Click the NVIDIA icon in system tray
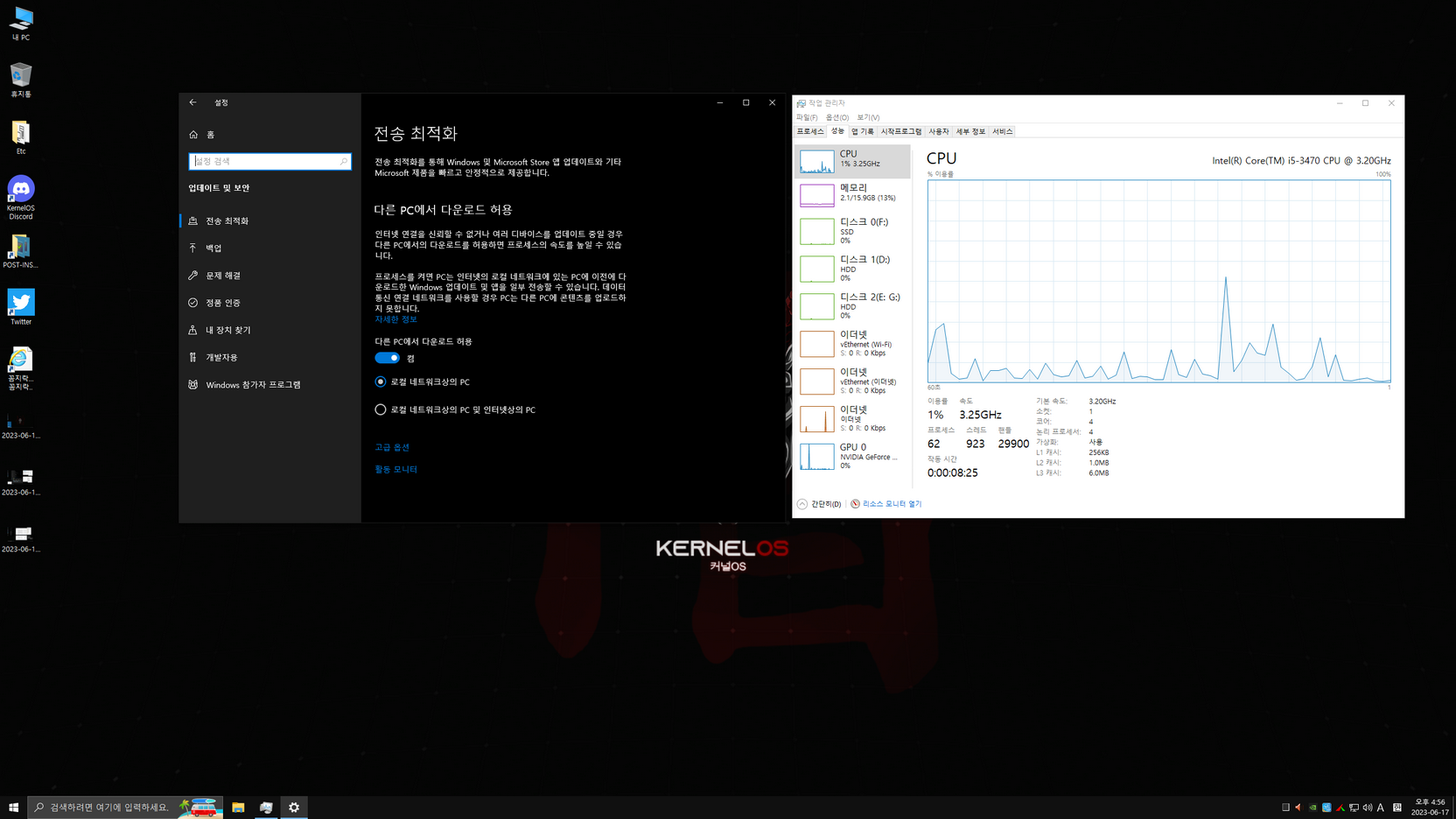 tap(1312, 808)
